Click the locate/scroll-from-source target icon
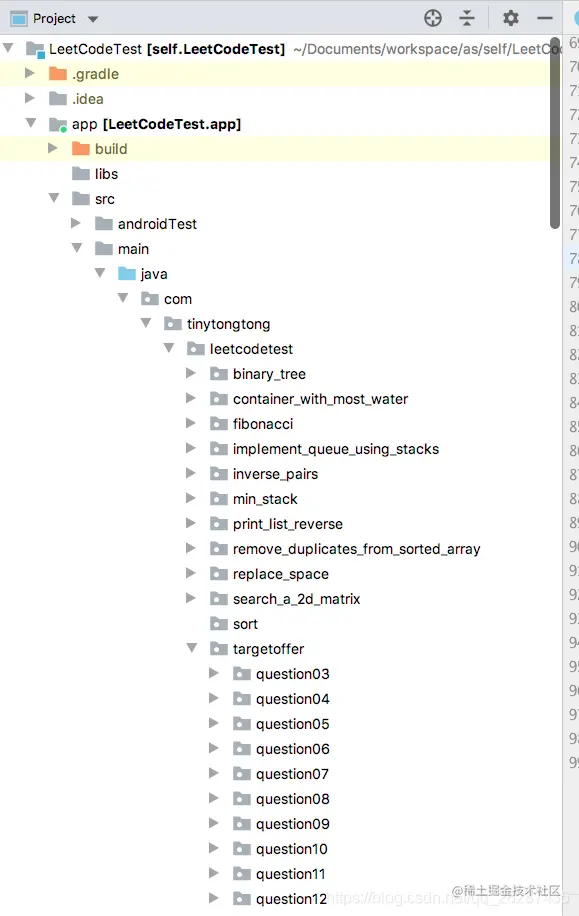This screenshot has height=916, width=579. click(x=433, y=19)
